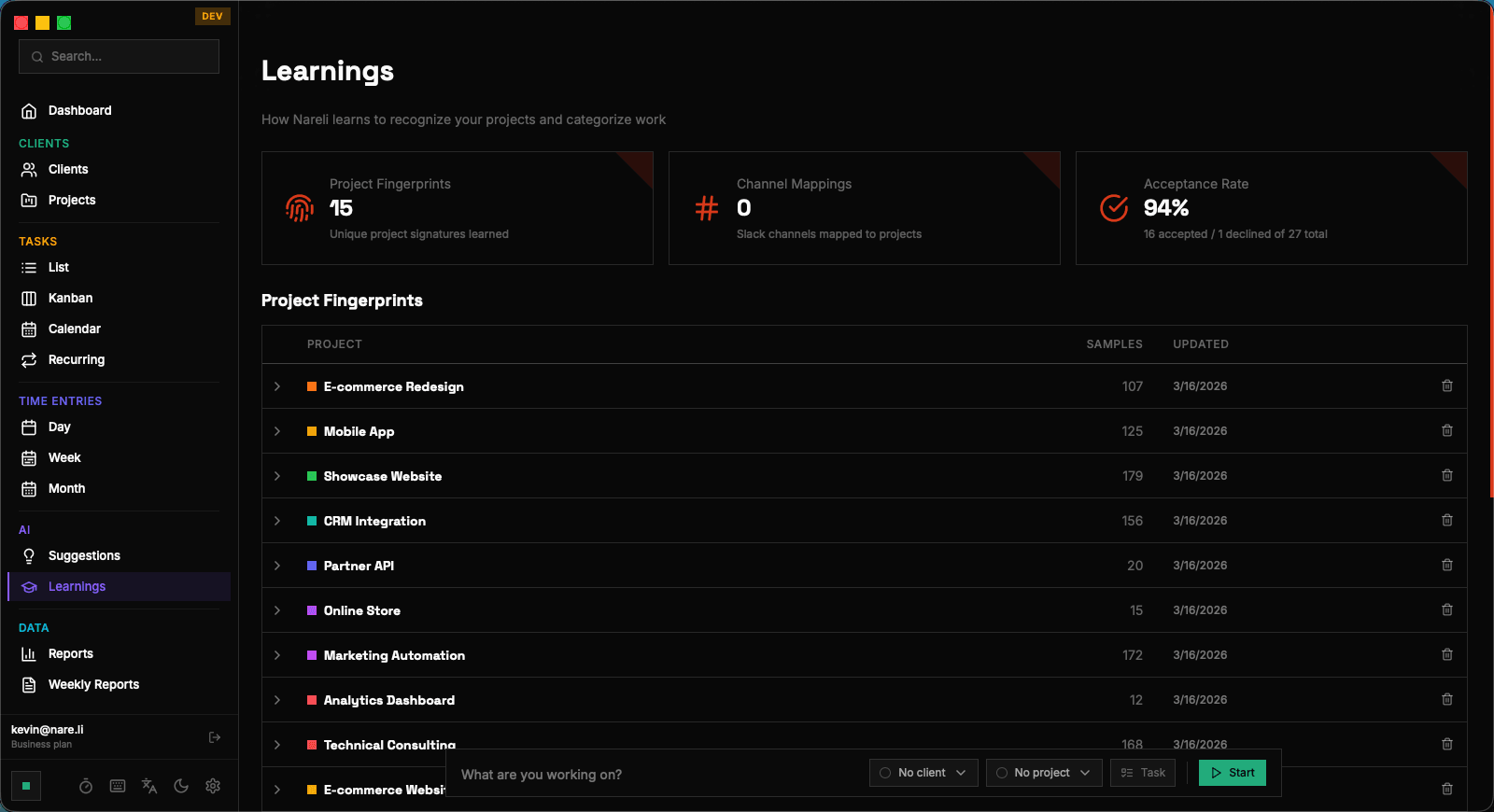Open the stopwatch timer icon
The image size is (1494, 812).
86,786
